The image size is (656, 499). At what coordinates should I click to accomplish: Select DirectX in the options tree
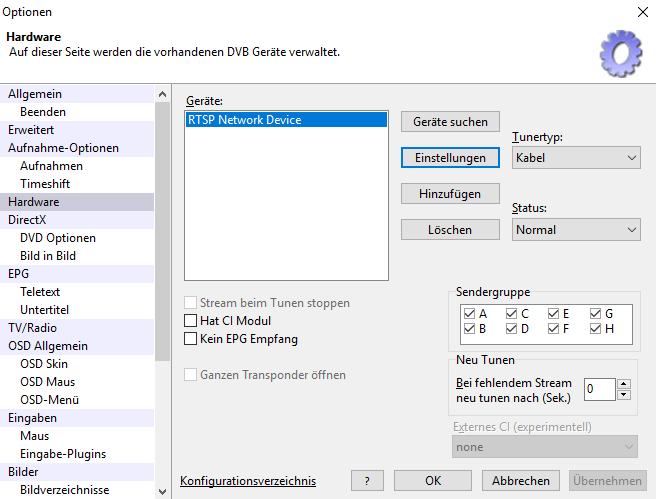coord(27,220)
